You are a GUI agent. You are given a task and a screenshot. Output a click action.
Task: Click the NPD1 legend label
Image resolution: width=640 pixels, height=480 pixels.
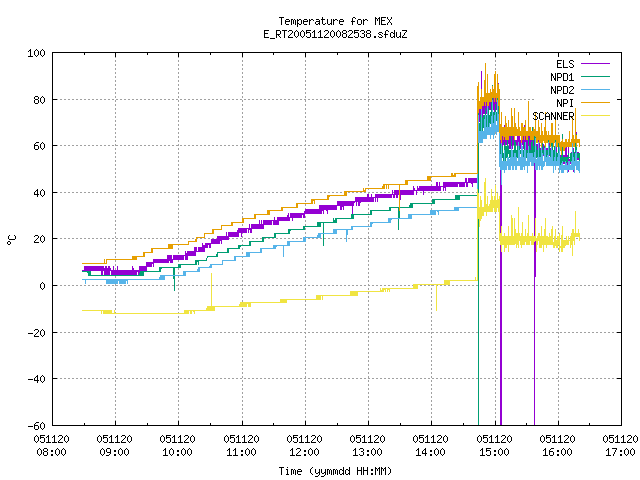coord(562,77)
